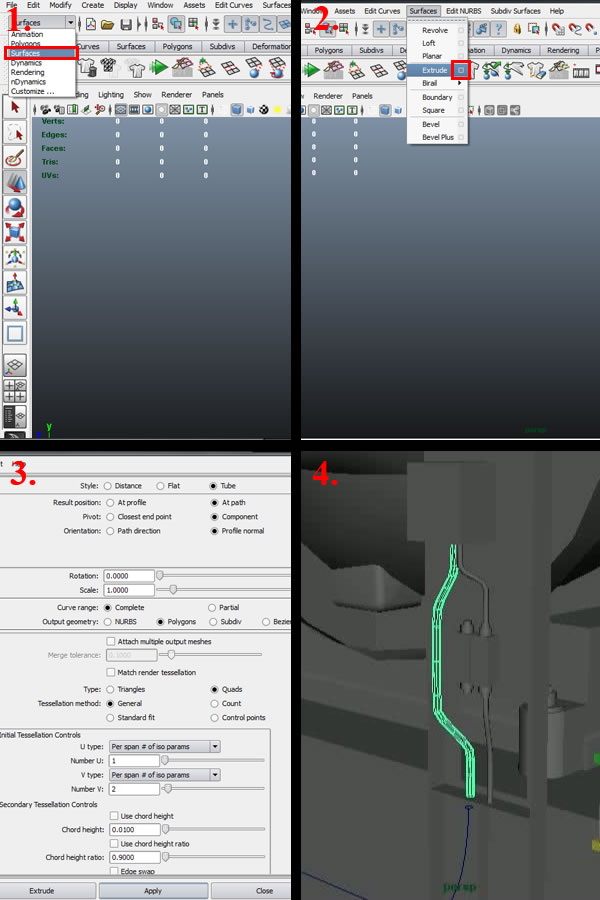The width and height of the screenshot is (600, 900).
Task: Tick the Use chord height checkbox
Action: (x=114, y=816)
